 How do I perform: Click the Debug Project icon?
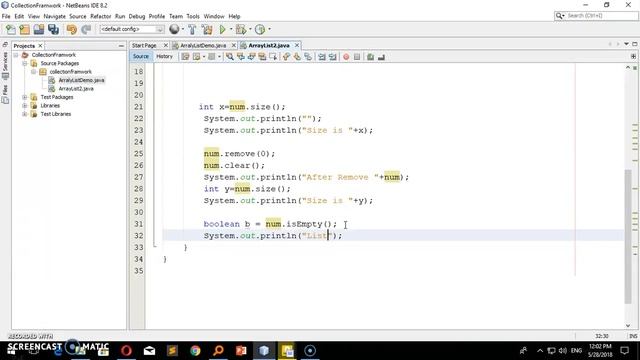point(241,29)
